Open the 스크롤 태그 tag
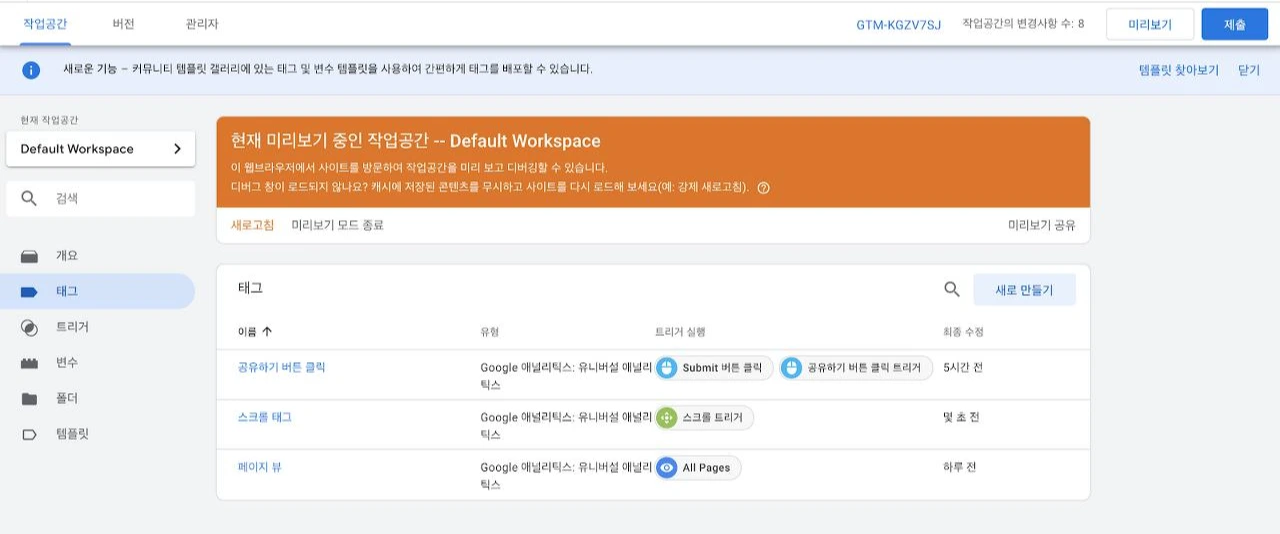Viewport: 1280px width, 534px height. pos(265,417)
